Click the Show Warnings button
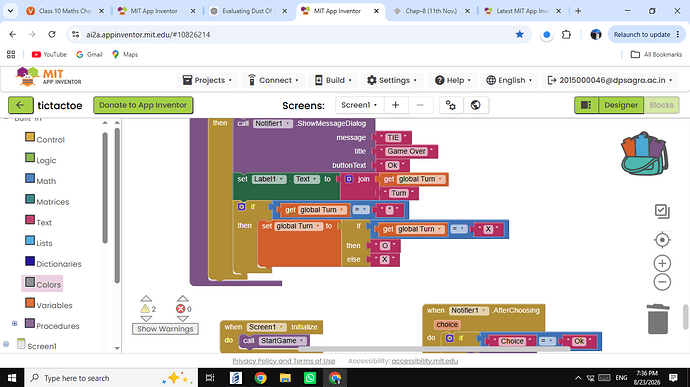Viewport: 690px width, 387px height. pyautogui.click(x=165, y=329)
